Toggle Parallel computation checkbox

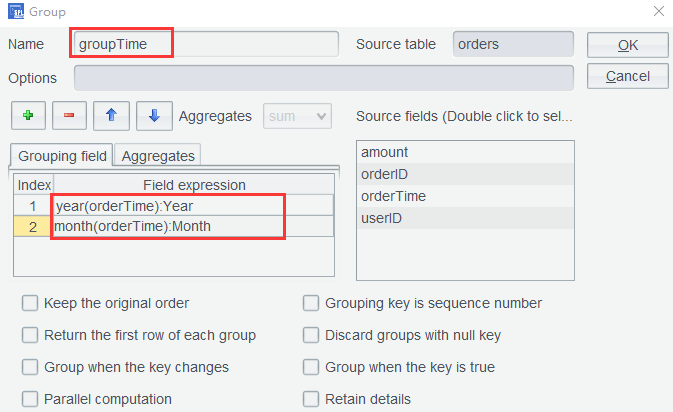point(30,399)
